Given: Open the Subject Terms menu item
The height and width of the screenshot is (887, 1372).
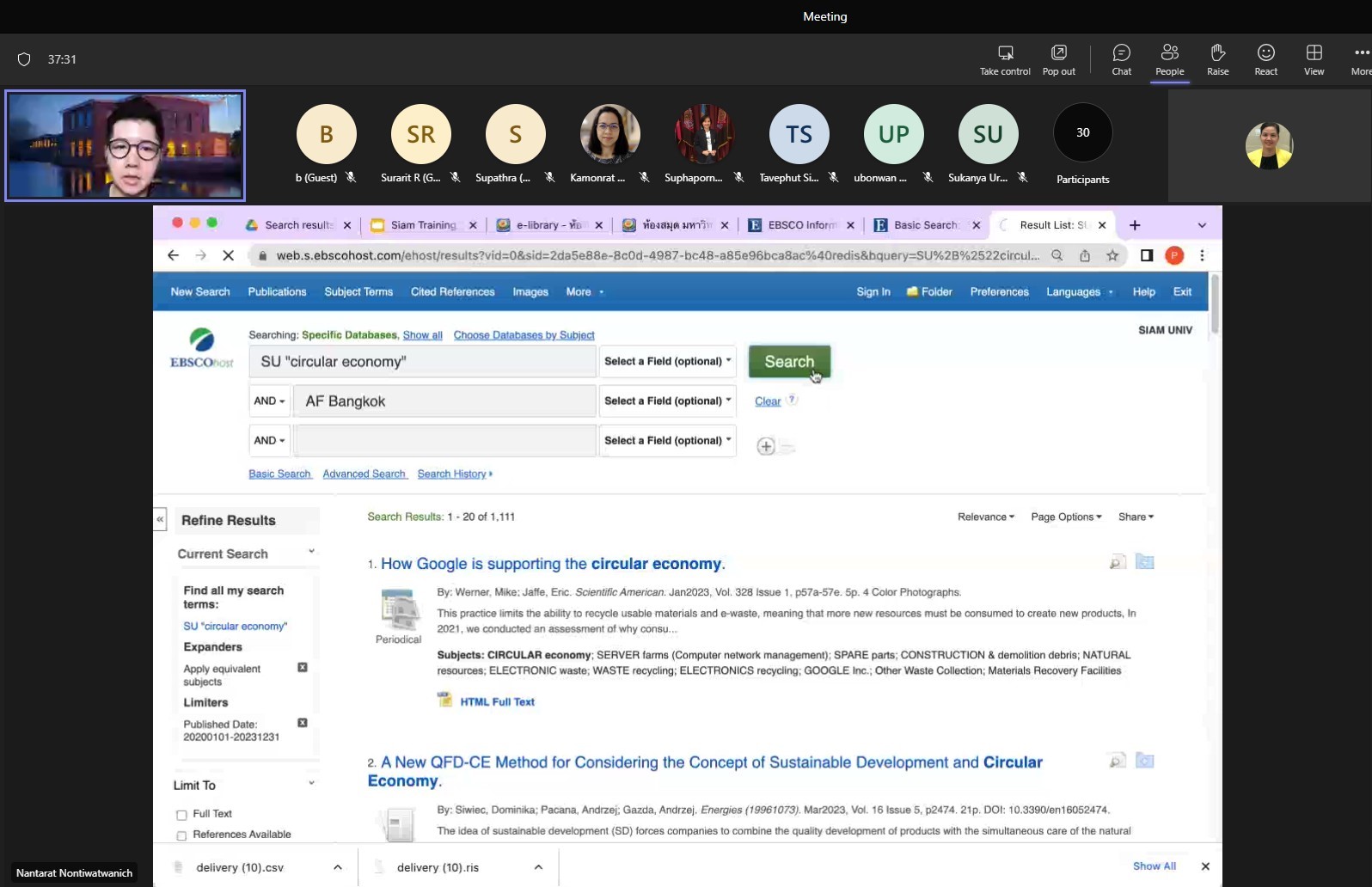Looking at the screenshot, I should (358, 292).
